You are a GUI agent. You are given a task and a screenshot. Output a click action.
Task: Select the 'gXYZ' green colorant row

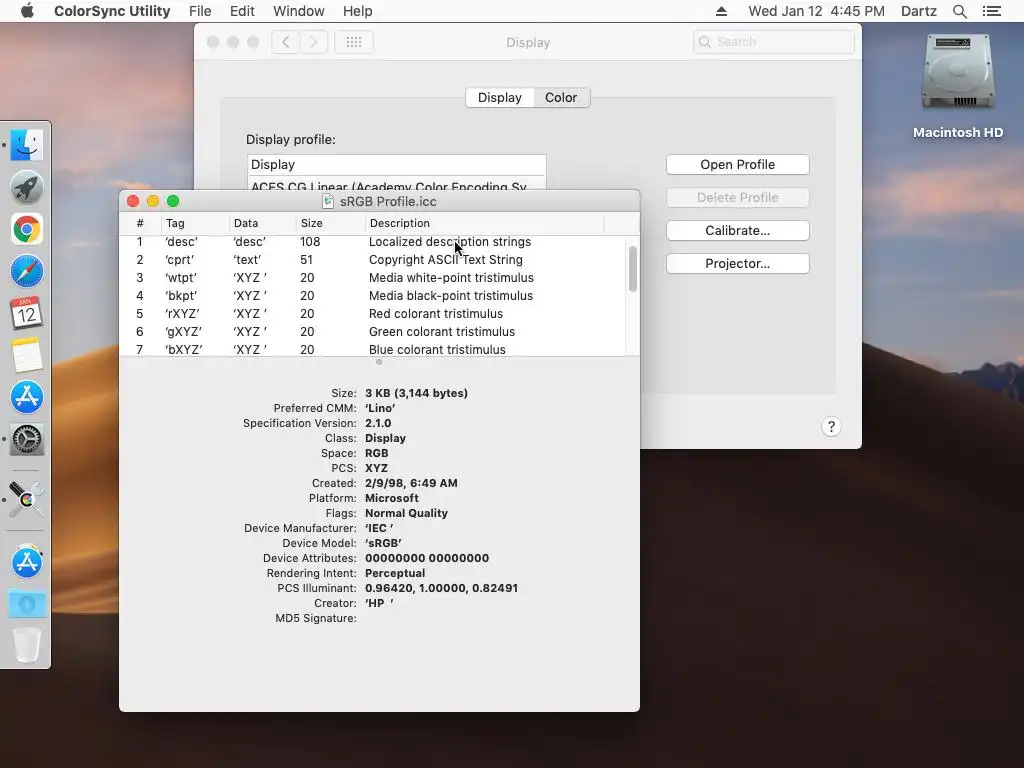372,331
